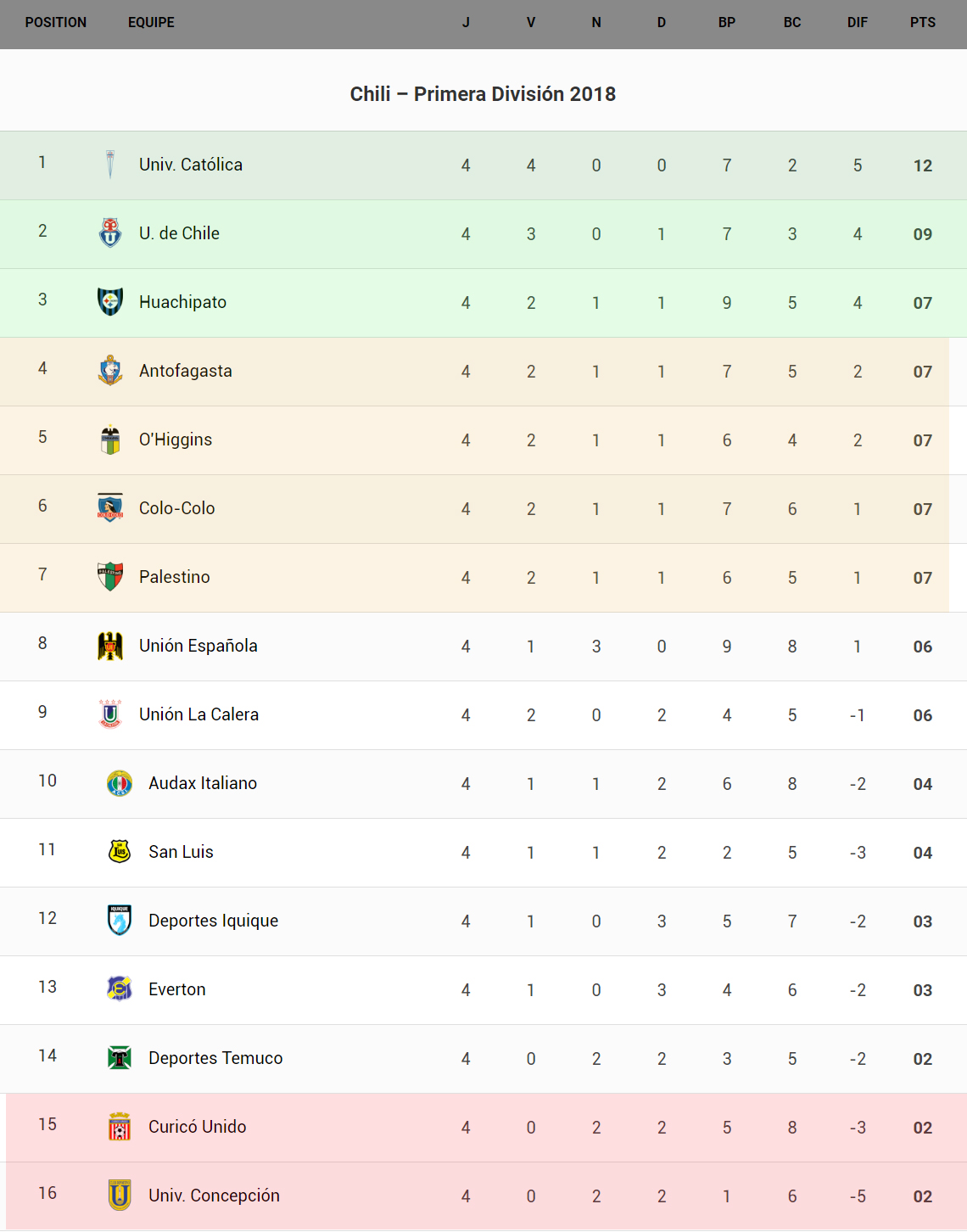967x1232 pixels.
Task: Click the San Luis yellow badge
Action: [x=120, y=851]
